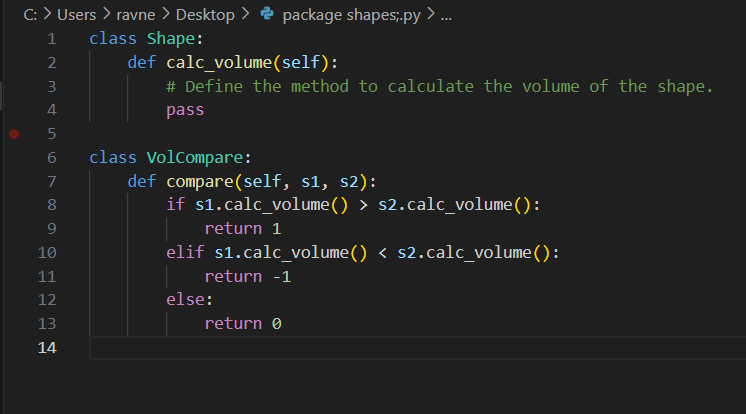Click the class name 'VolCompare'
Viewport: 746px width, 414px height.
click(x=195, y=158)
